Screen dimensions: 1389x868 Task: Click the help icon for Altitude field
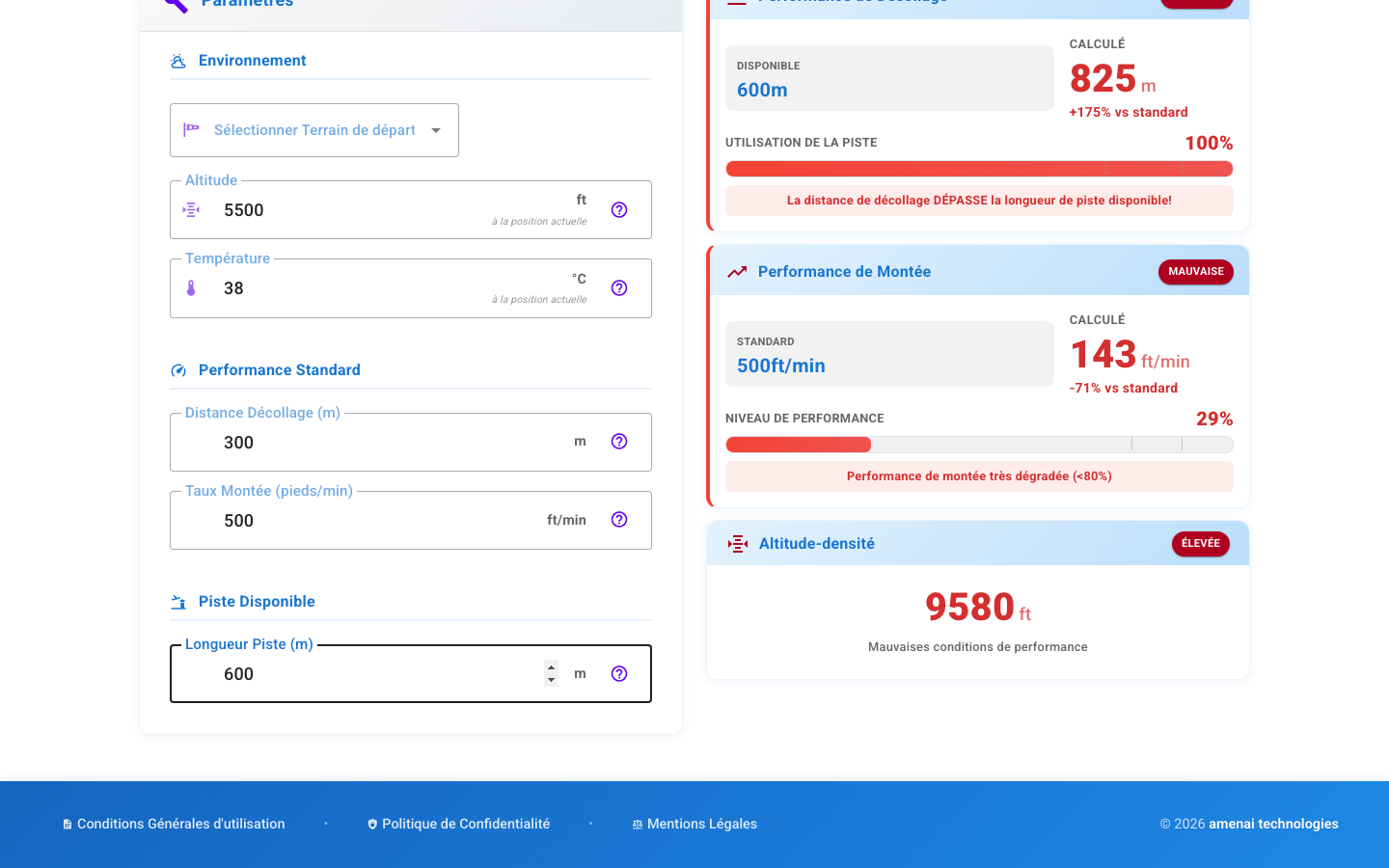619,210
